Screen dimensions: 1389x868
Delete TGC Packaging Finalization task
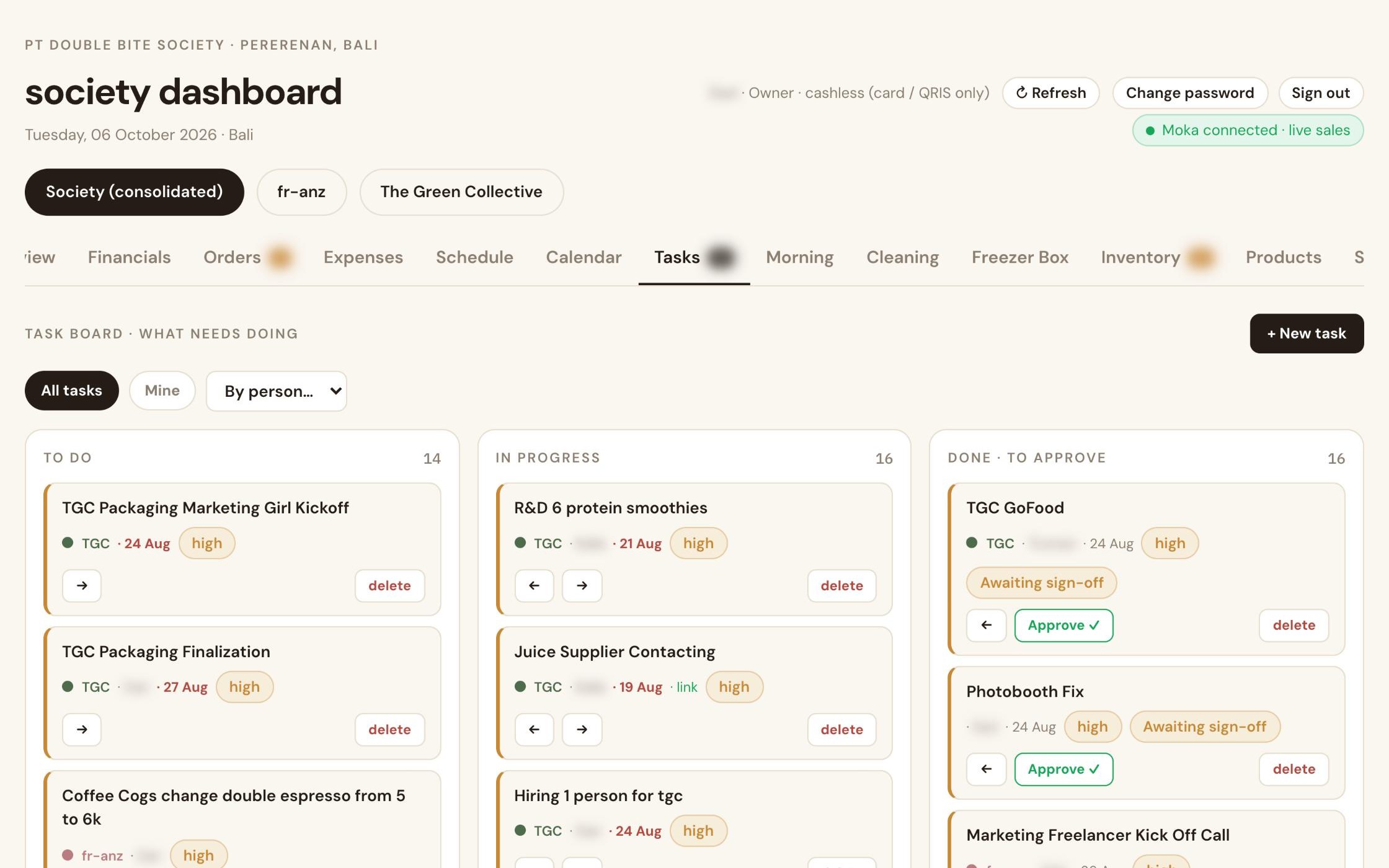(389, 729)
